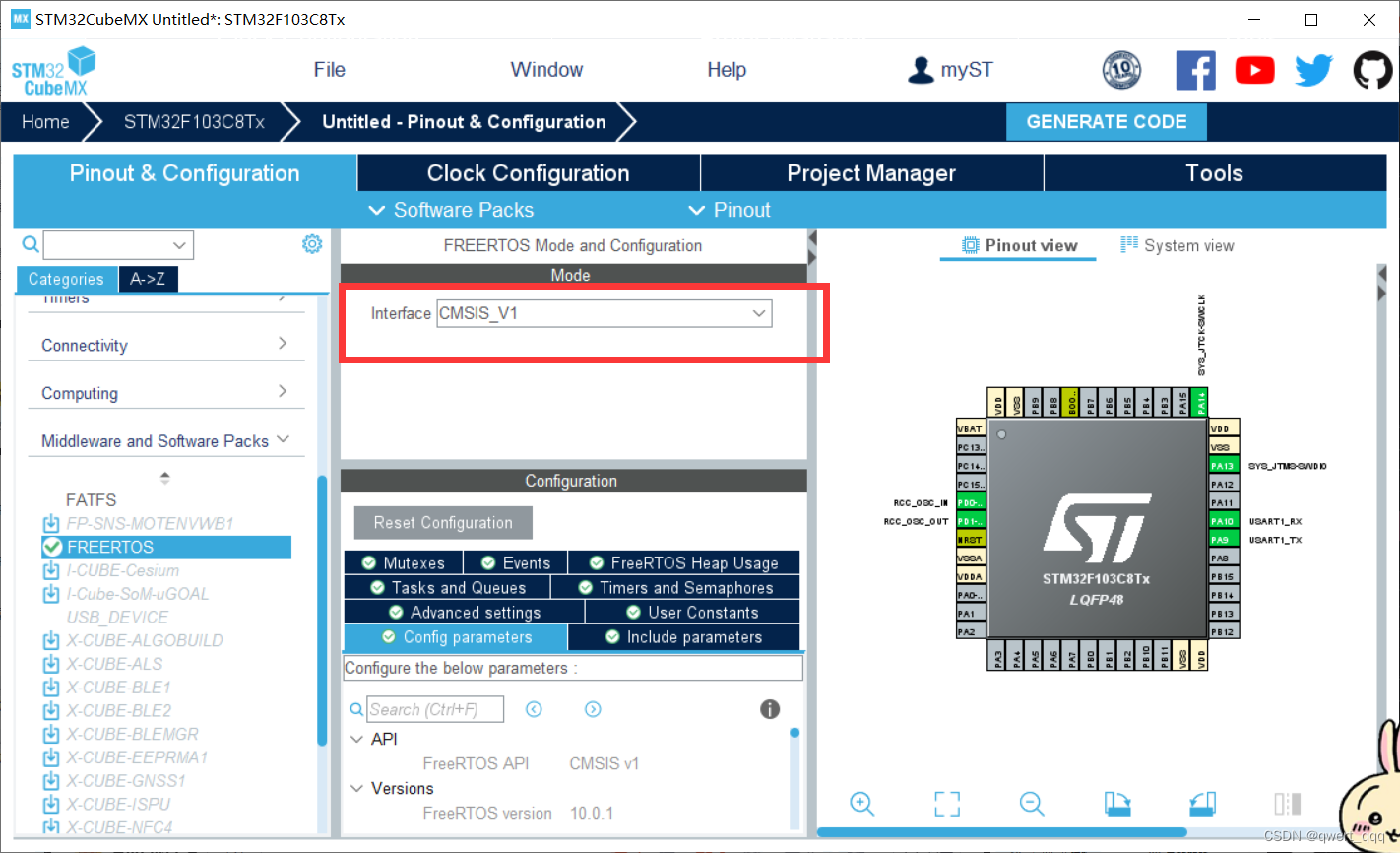This screenshot has height=853, width=1400.
Task: Select the PA13 pin on the chip
Action: tap(1223, 466)
